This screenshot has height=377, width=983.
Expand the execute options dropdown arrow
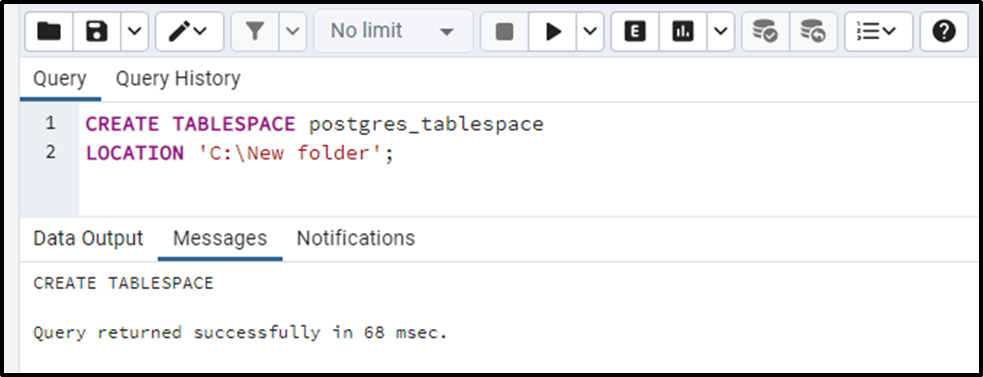pos(590,31)
